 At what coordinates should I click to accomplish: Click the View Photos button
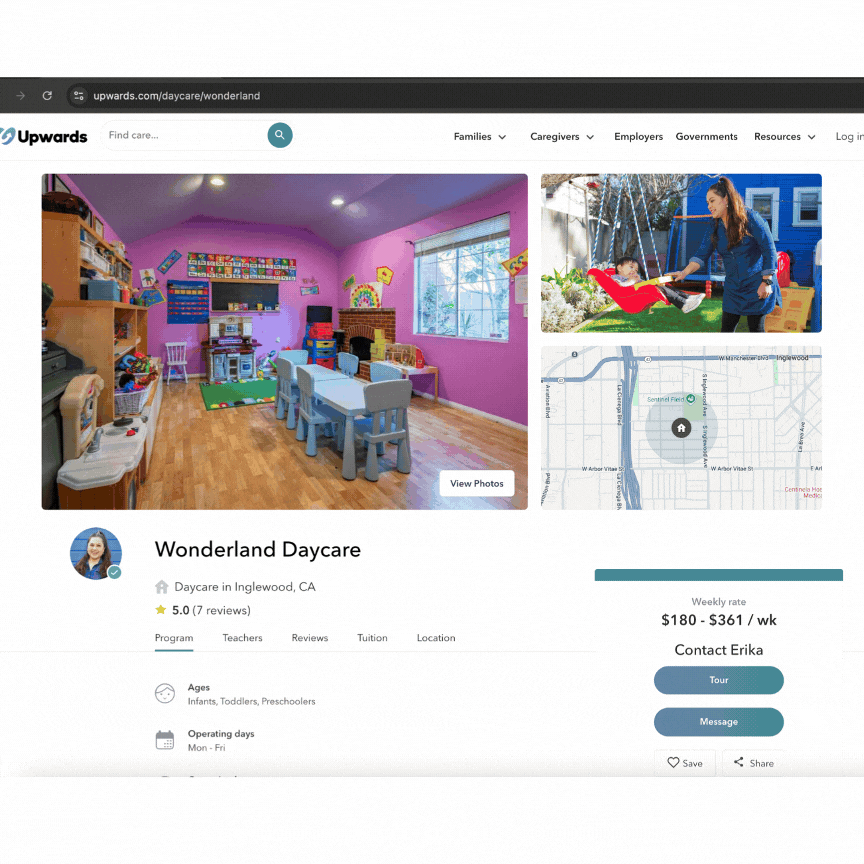coord(477,483)
